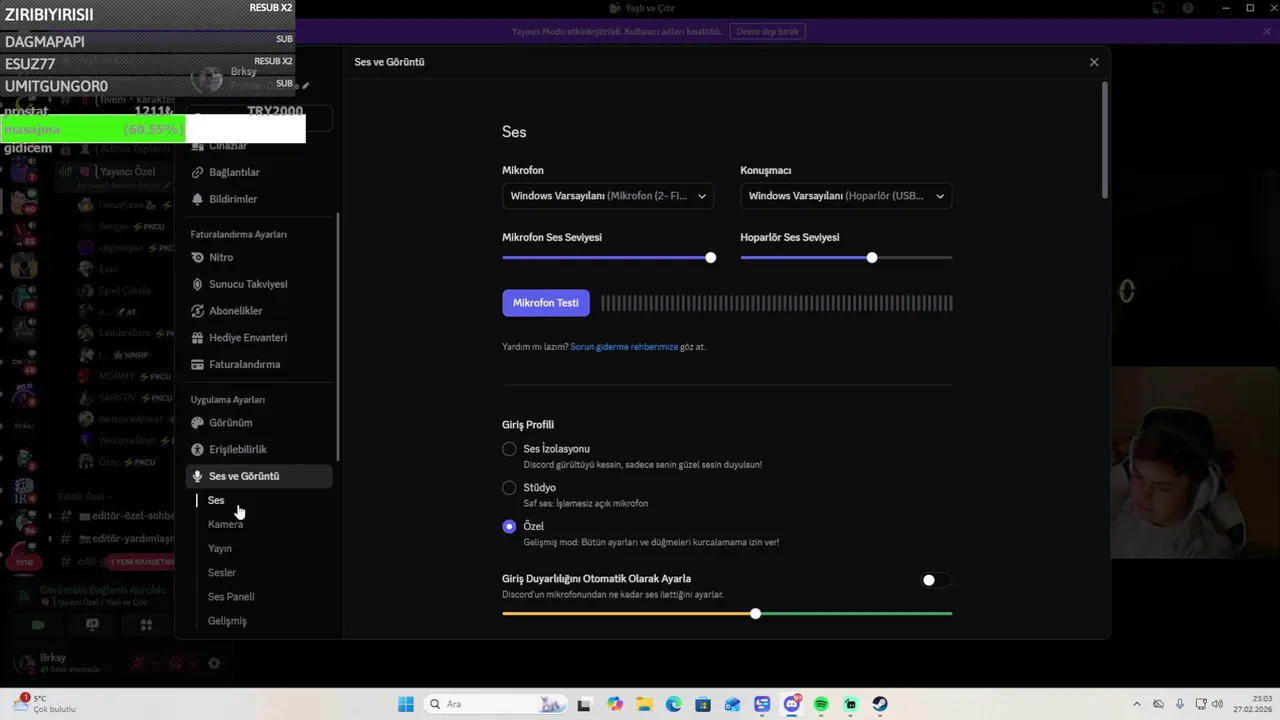
Task: Open Steam from the taskbar
Action: 880,704
